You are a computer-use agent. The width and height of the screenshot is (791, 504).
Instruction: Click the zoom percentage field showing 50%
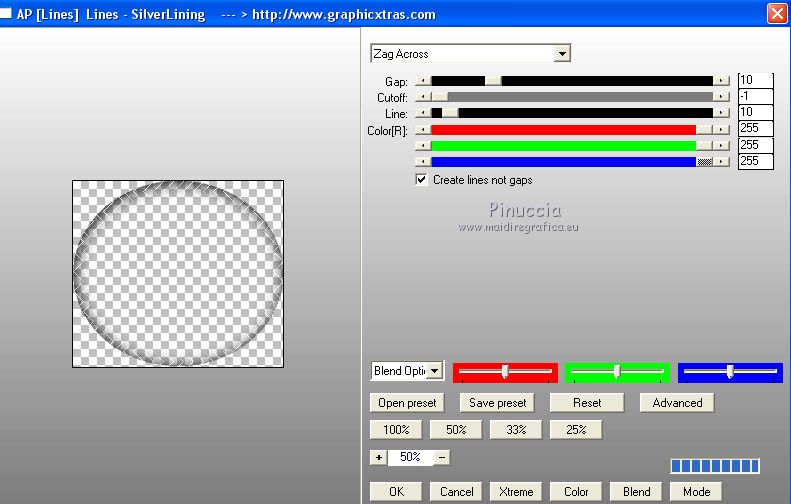(410, 457)
